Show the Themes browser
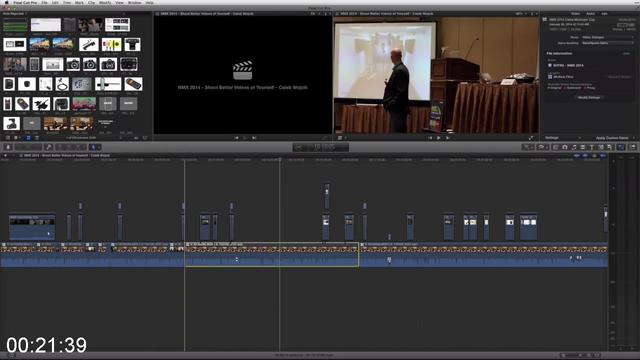 (x=610, y=147)
